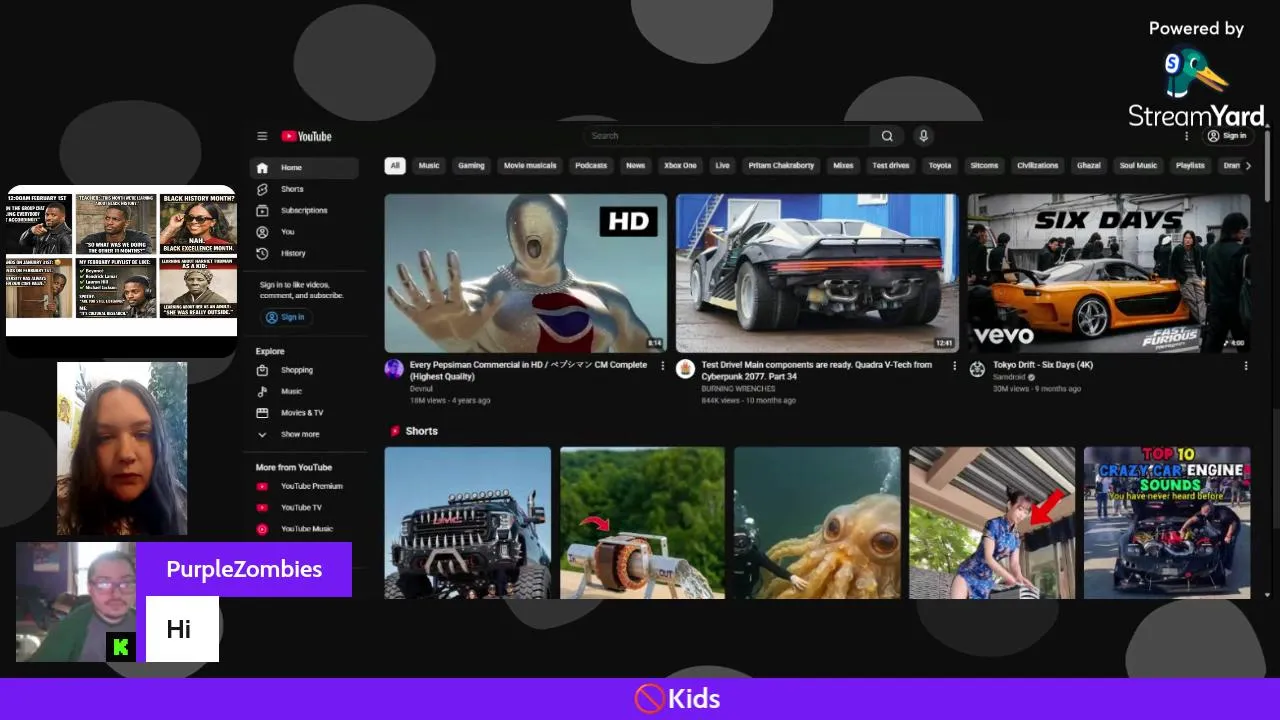Open channel avatar beside Tokyo Drift video

click(x=977, y=369)
